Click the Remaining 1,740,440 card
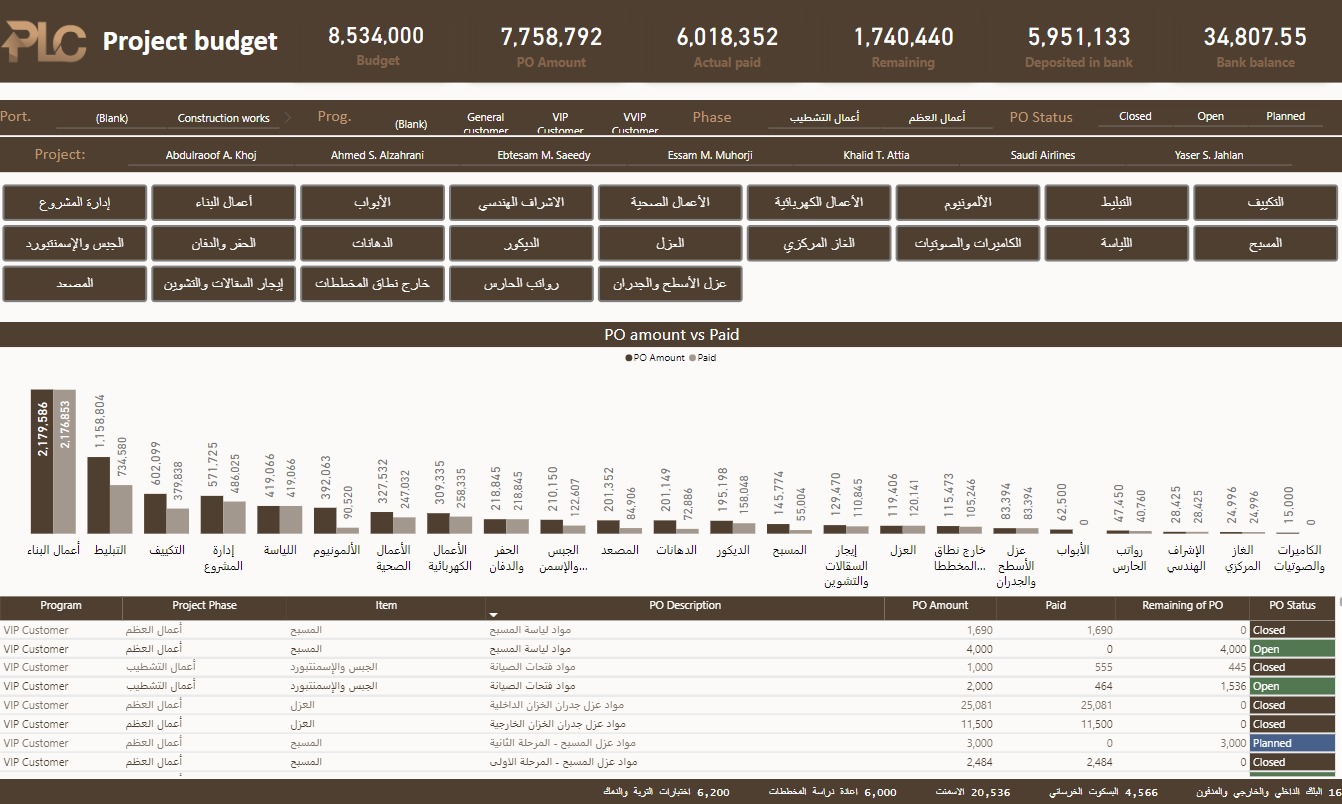 pos(903,47)
